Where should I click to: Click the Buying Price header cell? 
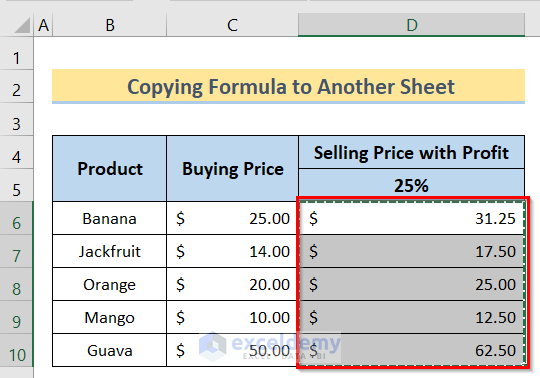point(232,169)
